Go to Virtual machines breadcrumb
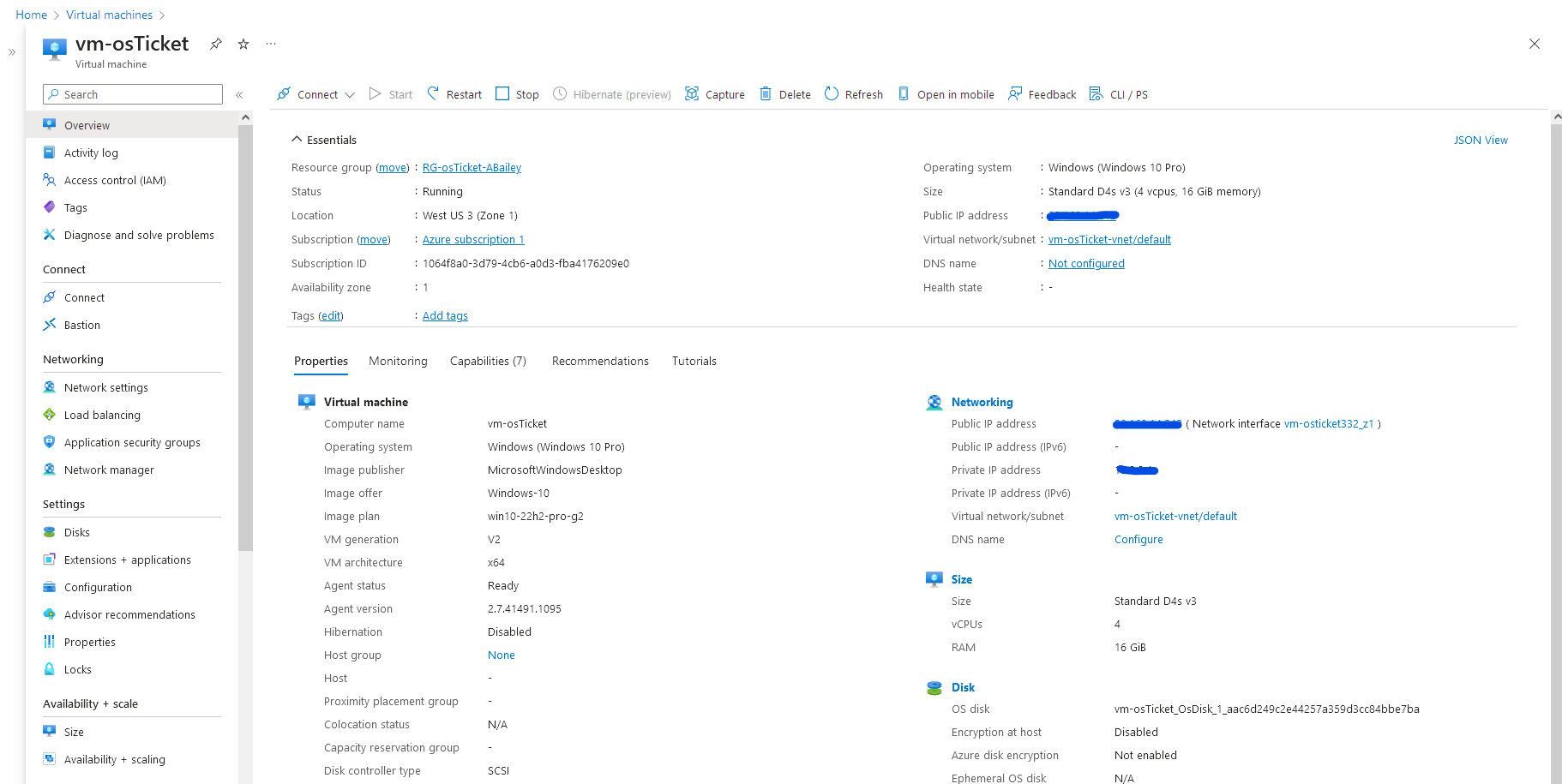The width and height of the screenshot is (1562, 784). [x=109, y=15]
